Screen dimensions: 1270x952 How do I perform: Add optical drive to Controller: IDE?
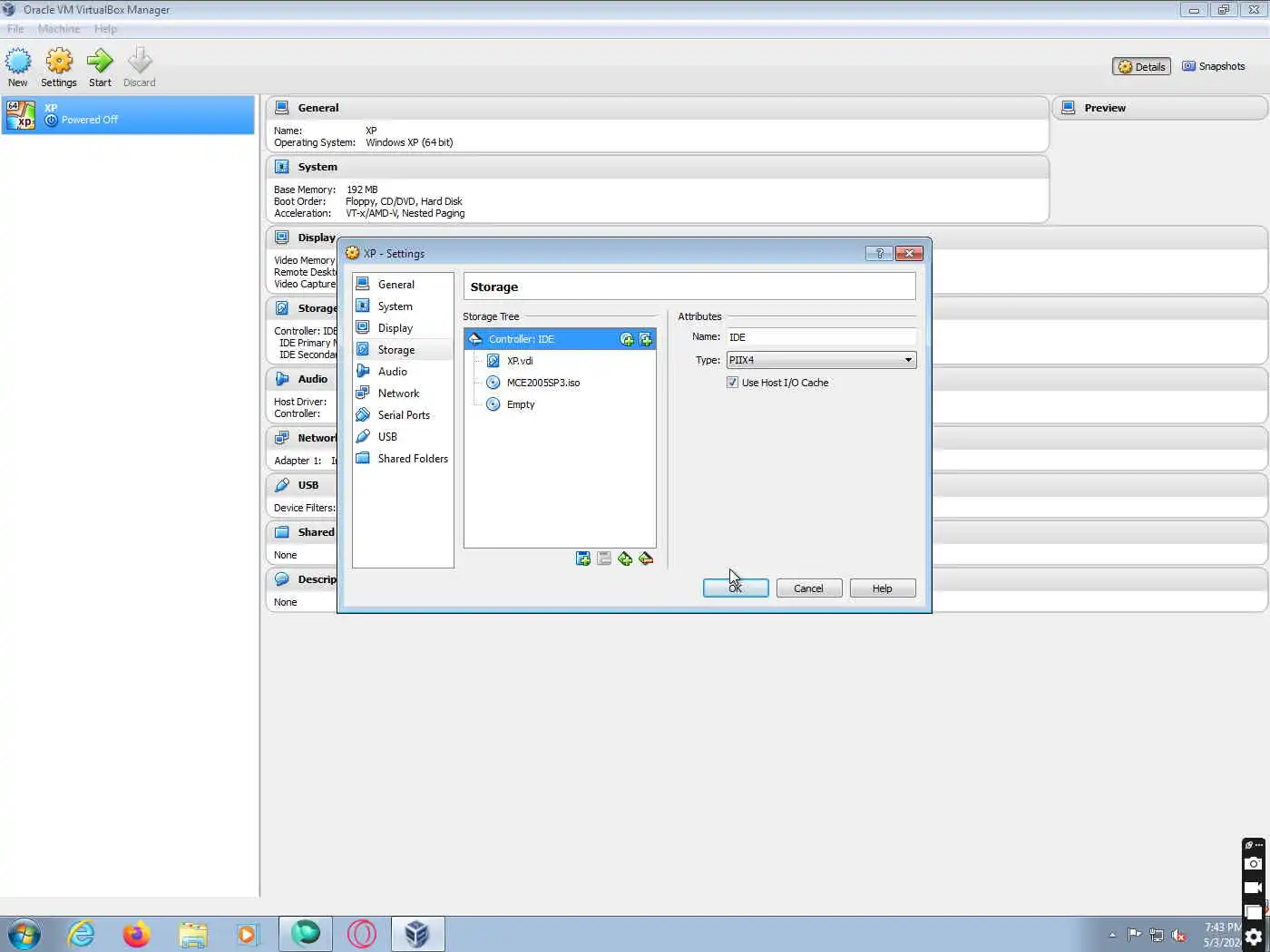(x=627, y=339)
